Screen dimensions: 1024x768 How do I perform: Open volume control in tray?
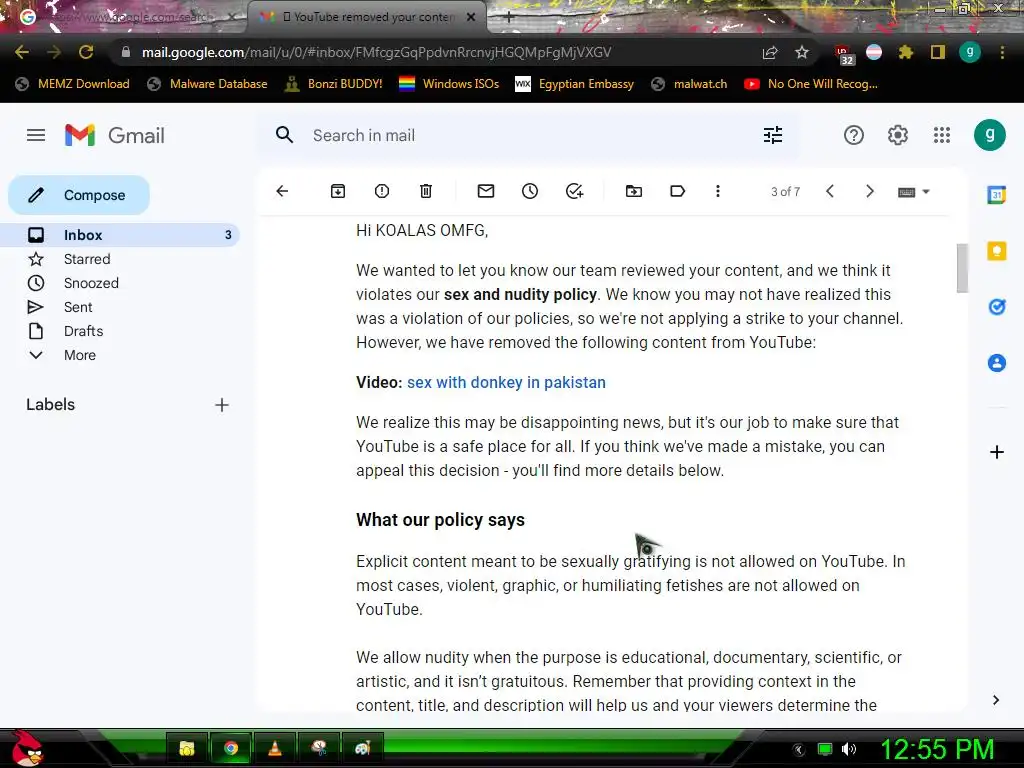848,749
